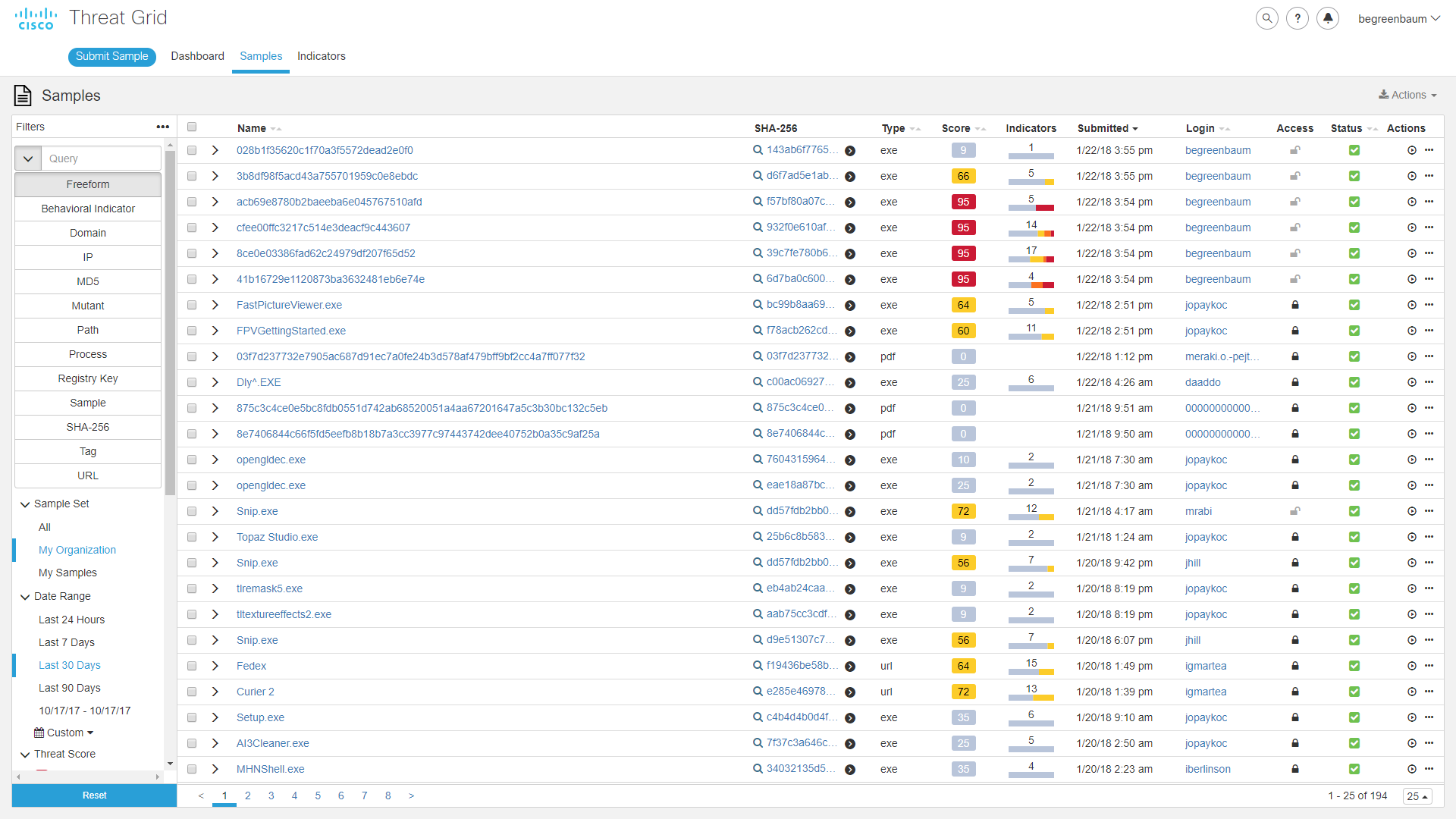Expand the row details for Dly^.EXE
Screen dimensions: 1456x819
[x=215, y=382]
